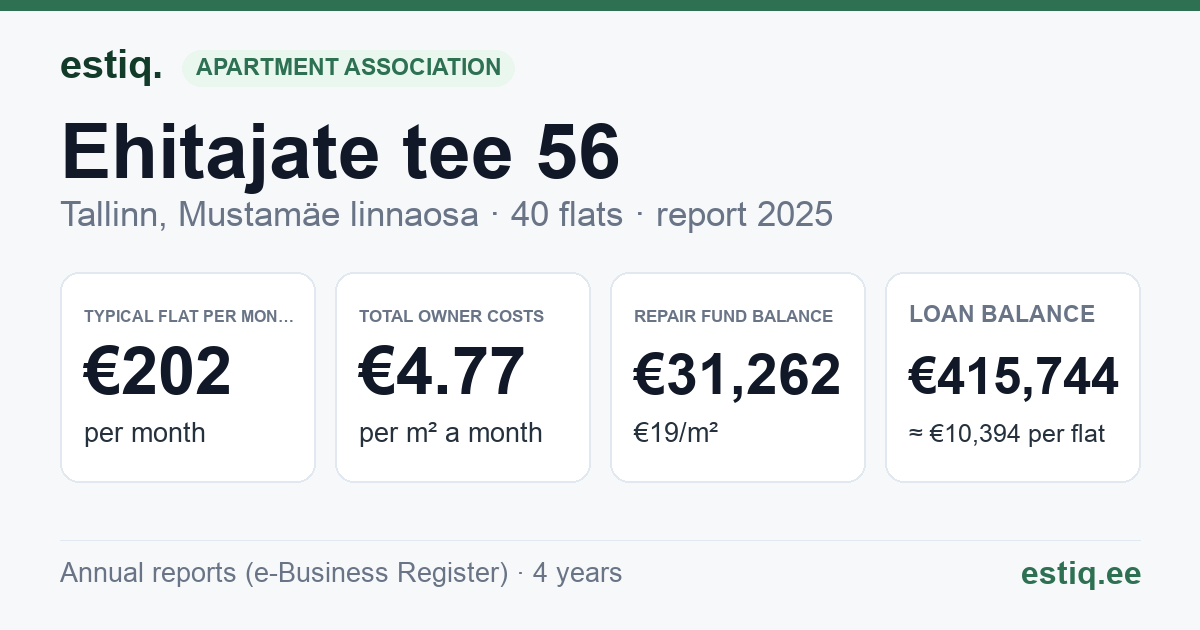Image resolution: width=1200 pixels, height=630 pixels.
Task: Click the ≈ €10,394 per flat text
Action: pos(1007,434)
